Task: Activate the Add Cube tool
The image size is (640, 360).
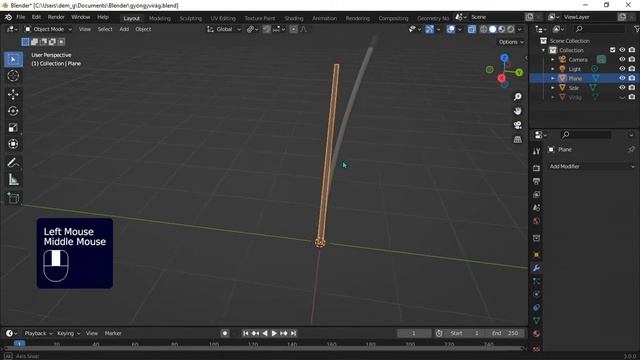Action: 13,198
